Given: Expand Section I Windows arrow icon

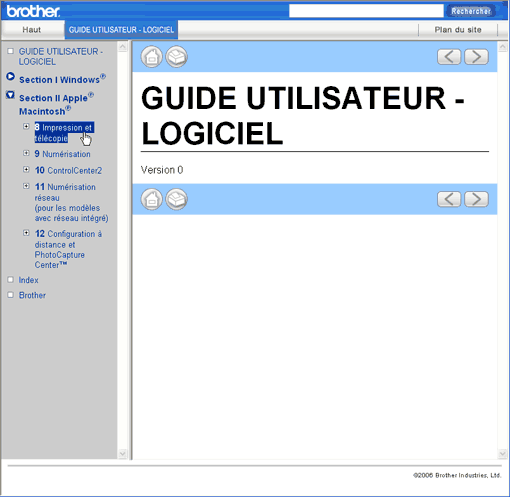Looking at the screenshot, I should click(x=10, y=76).
